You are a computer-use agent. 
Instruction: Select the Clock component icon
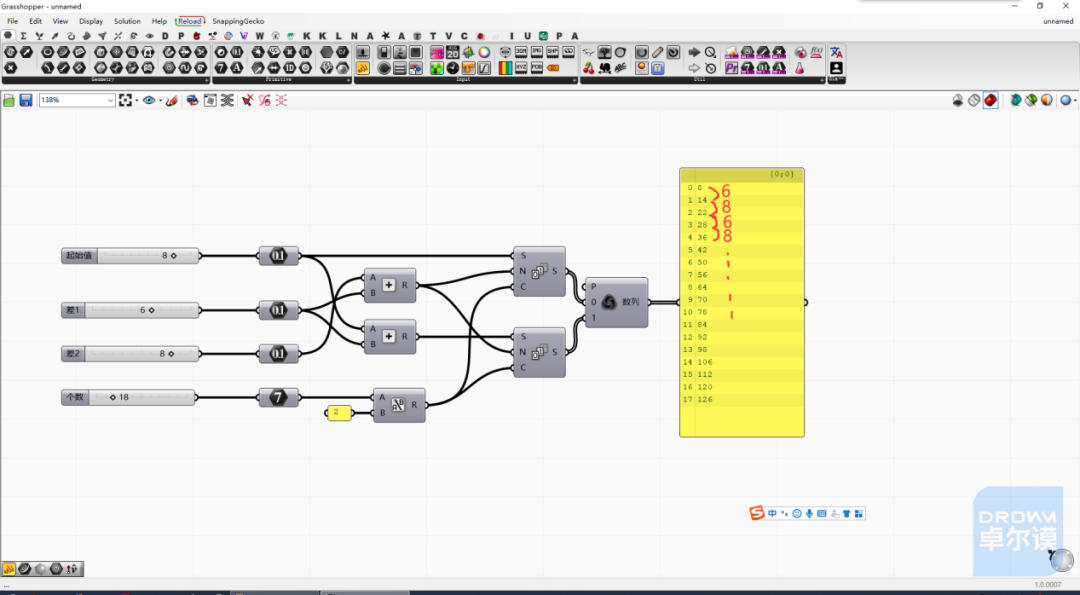tap(453, 68)
